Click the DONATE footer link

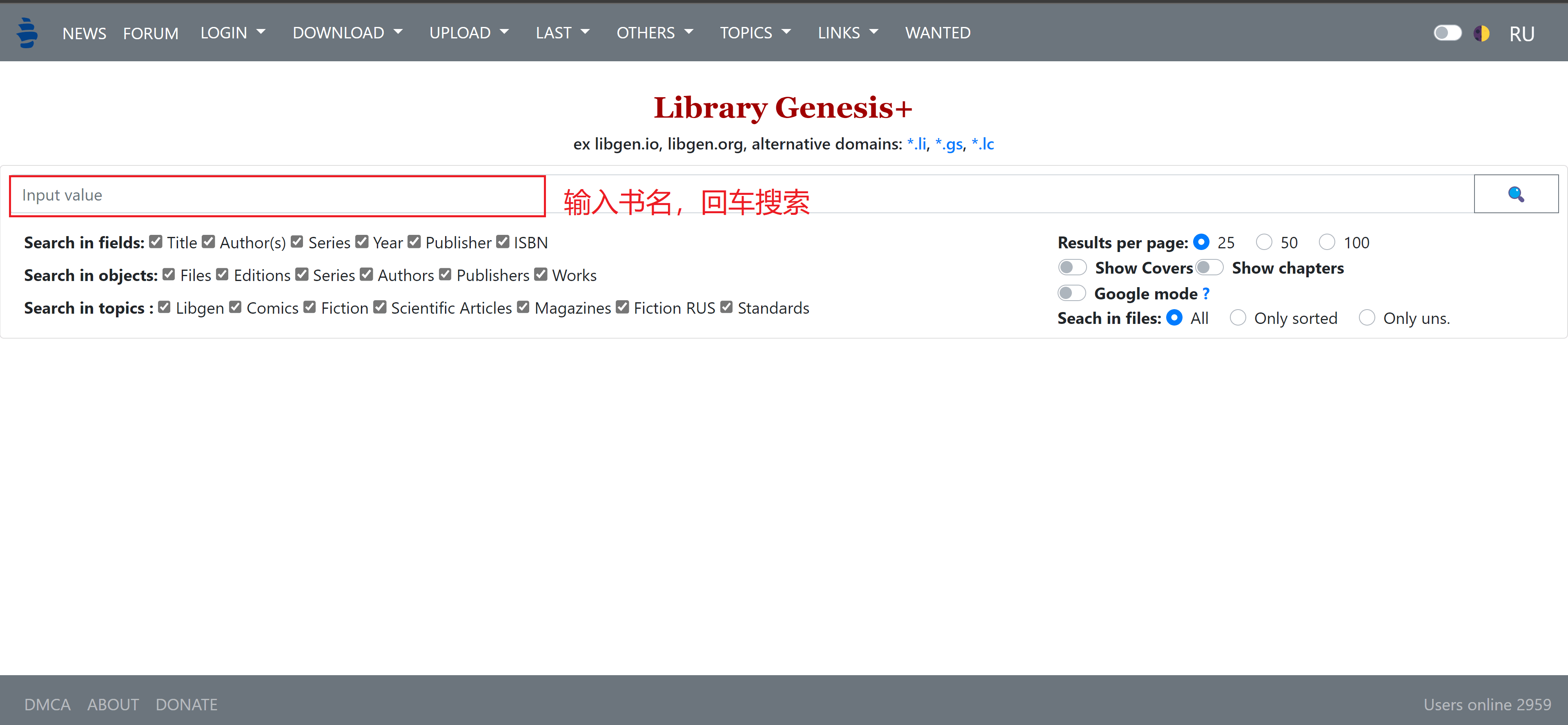point(186,704)
